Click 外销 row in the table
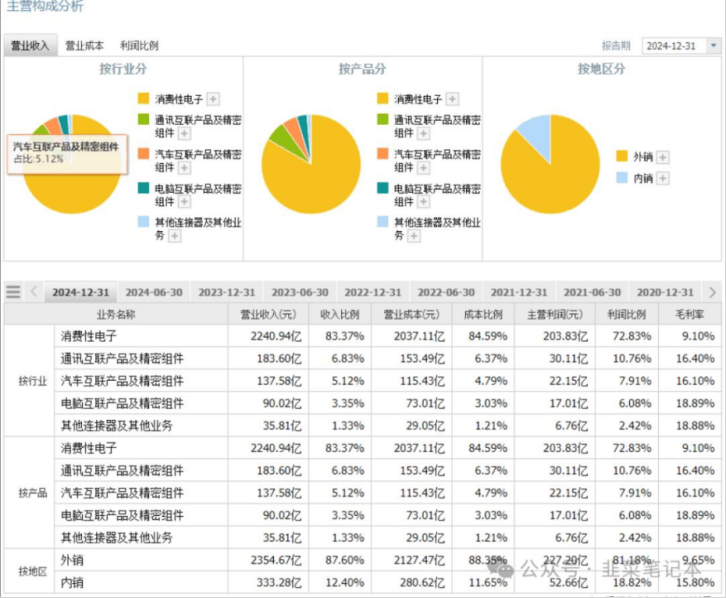The height and width of the screenshot is (598, 726). (387, 560)
